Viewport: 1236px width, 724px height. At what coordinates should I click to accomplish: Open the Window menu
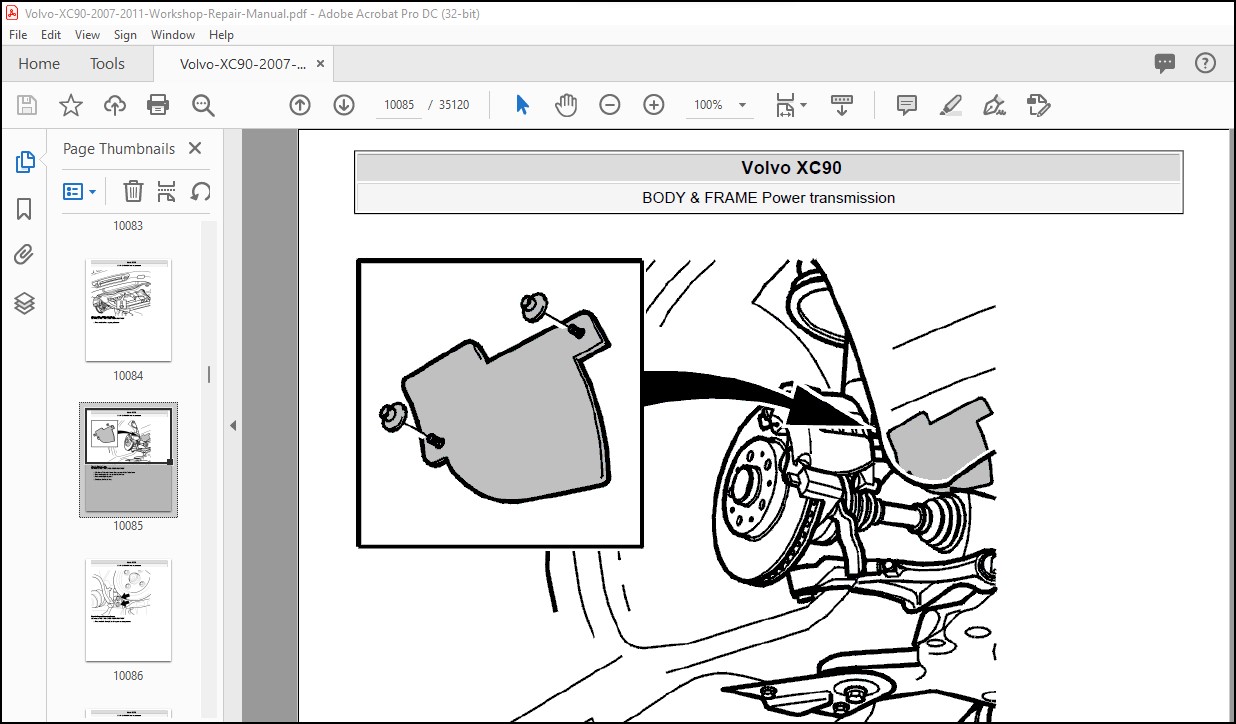click(173, 34)
